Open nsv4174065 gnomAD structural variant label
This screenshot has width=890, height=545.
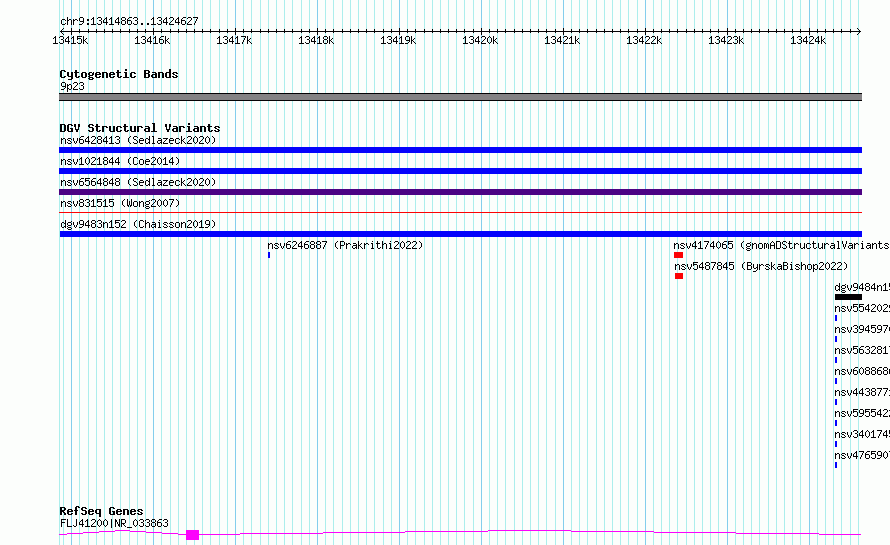tap(781, 245)
